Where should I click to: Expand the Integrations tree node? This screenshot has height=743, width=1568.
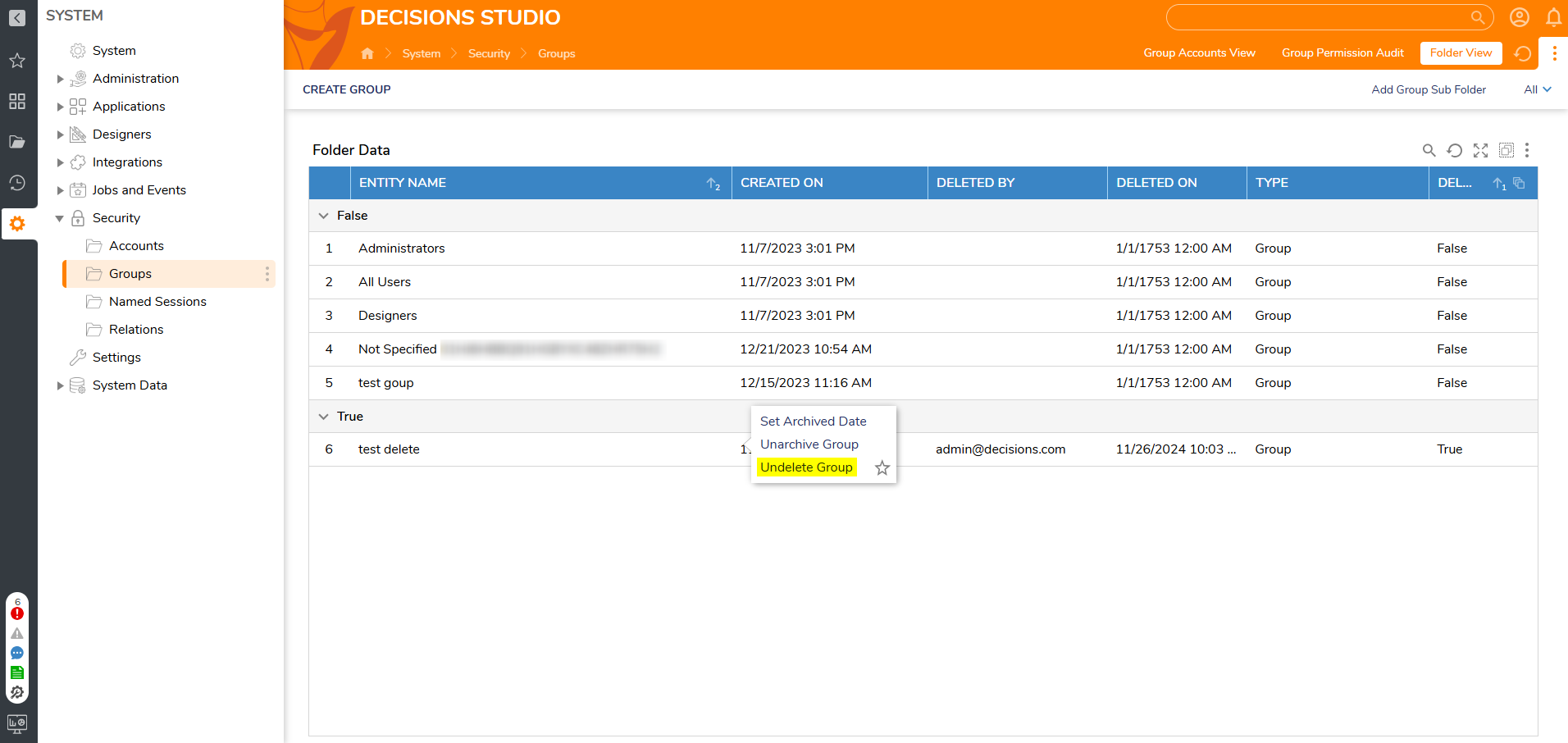(60, 162)
